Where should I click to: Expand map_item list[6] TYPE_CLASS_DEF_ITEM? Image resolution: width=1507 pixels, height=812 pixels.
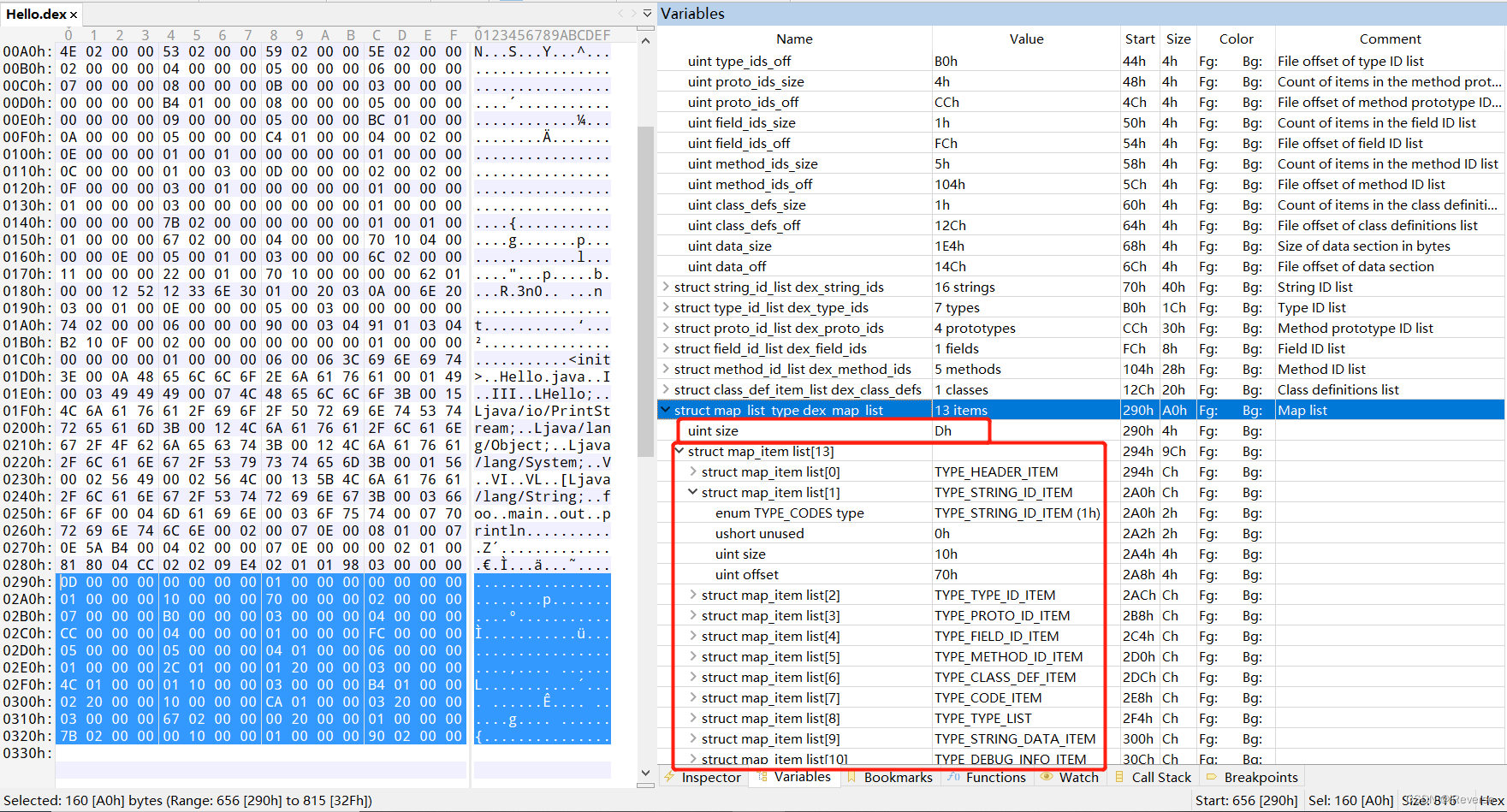coord(693,677)
